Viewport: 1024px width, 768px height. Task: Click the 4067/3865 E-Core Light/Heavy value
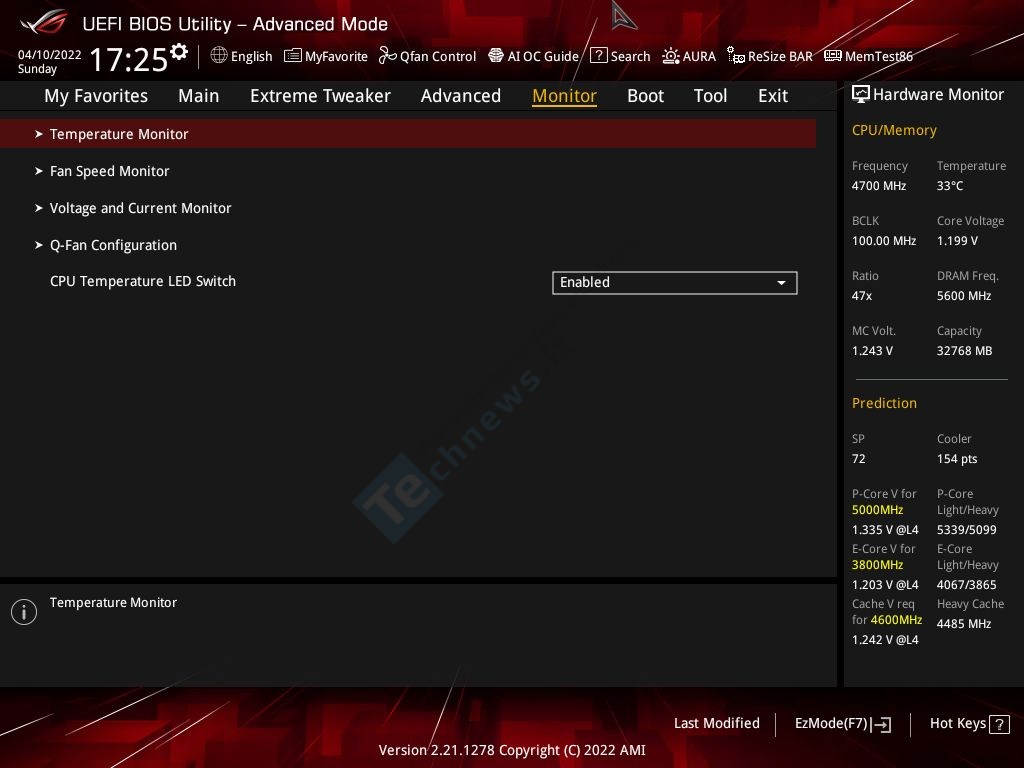tap(967, 584)
